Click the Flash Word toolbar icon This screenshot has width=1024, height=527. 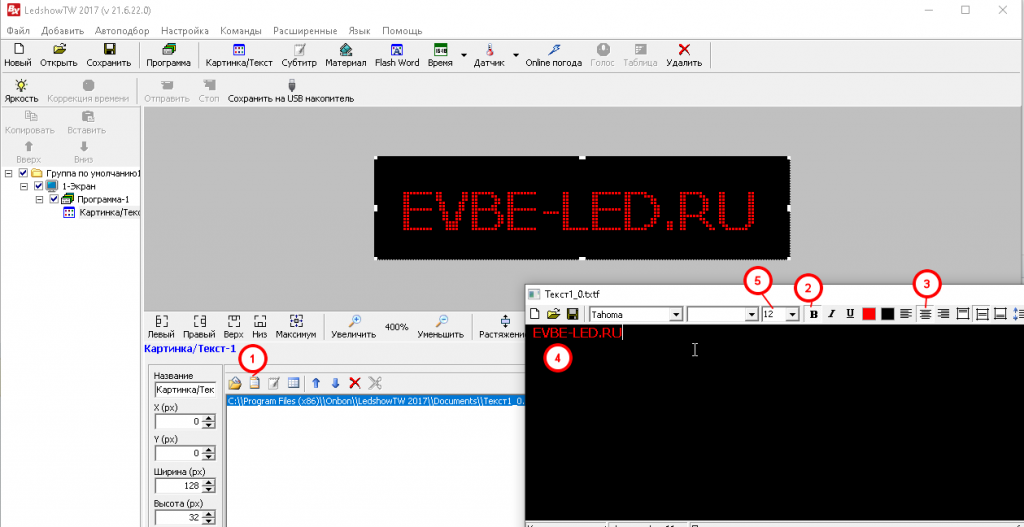click(397, 54)
